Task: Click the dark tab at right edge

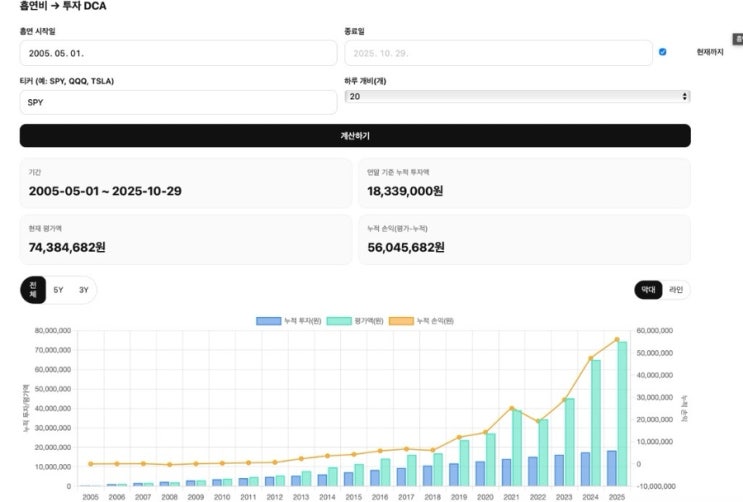Action: [738, 39]
